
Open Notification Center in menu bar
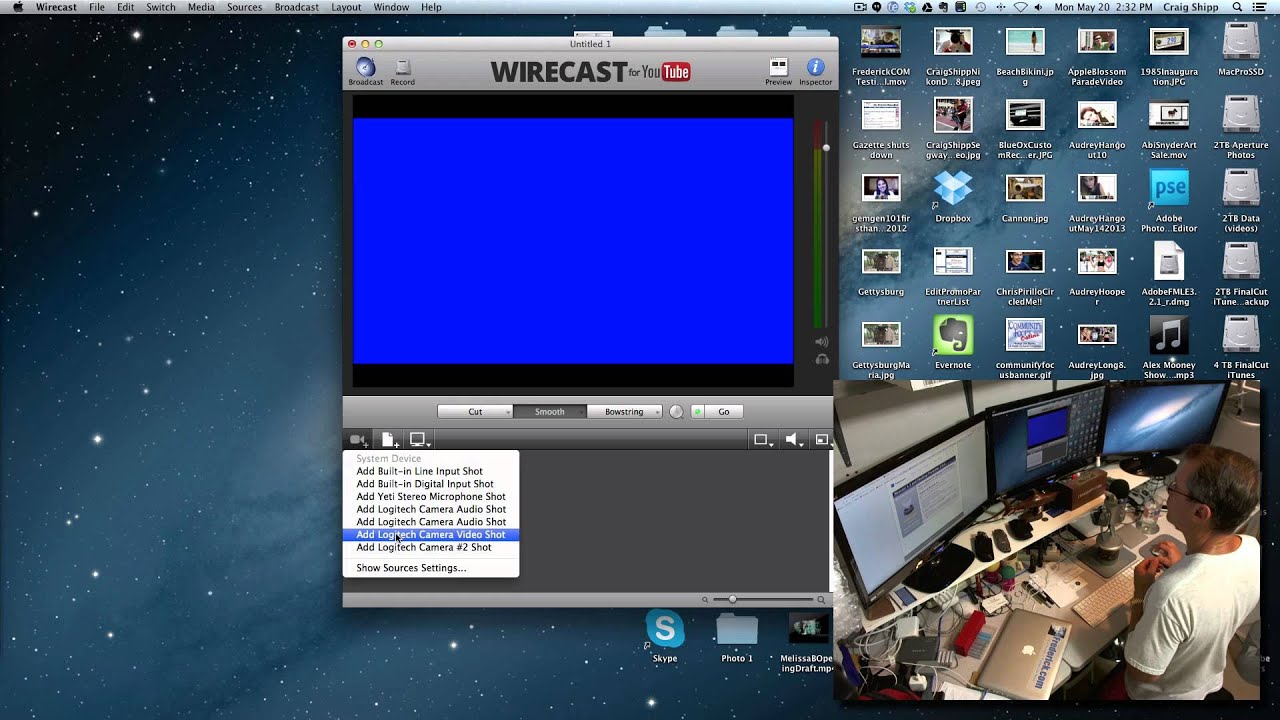pos(1260,7)
